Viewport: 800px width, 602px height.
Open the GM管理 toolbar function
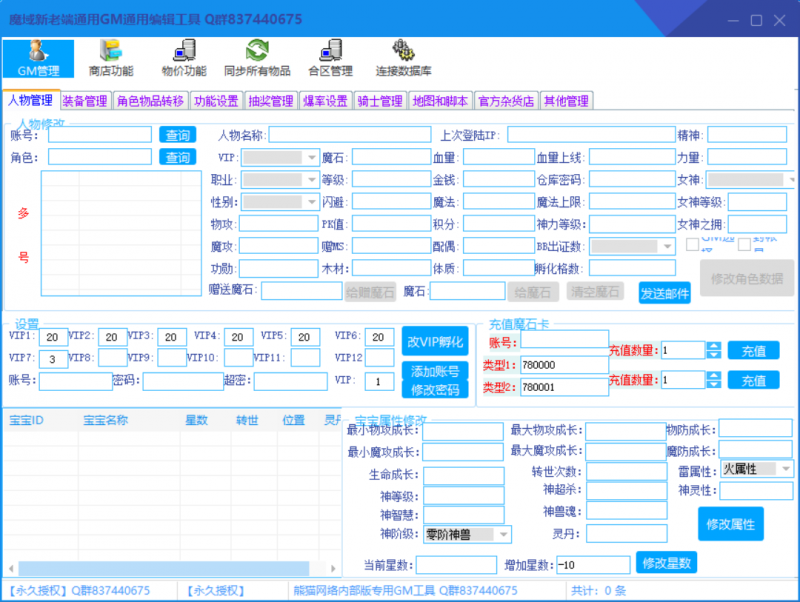[x=37, y=56]
